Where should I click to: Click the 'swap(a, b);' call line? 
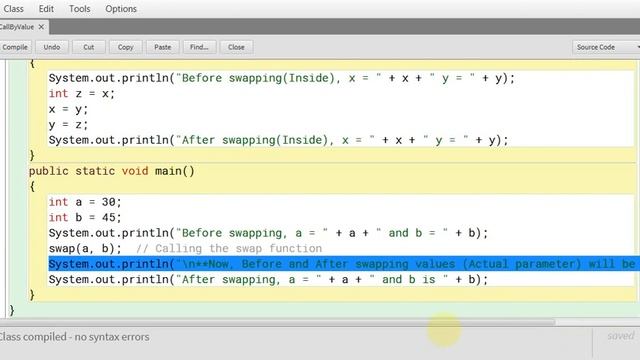tap(85, 249)
